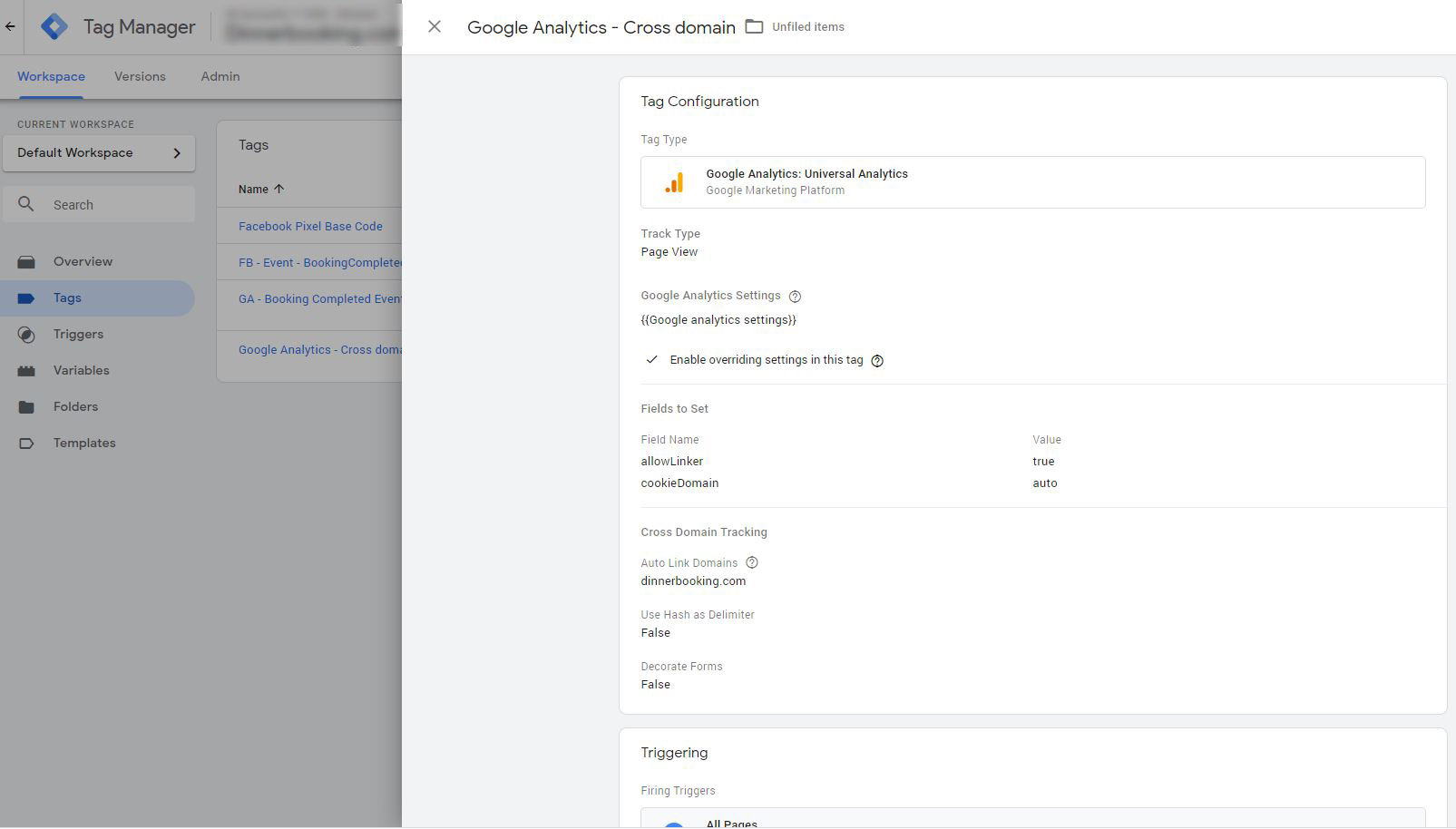Toggle Enable overriding settings checkmark

pyautogui.click(x=651, y=360)
